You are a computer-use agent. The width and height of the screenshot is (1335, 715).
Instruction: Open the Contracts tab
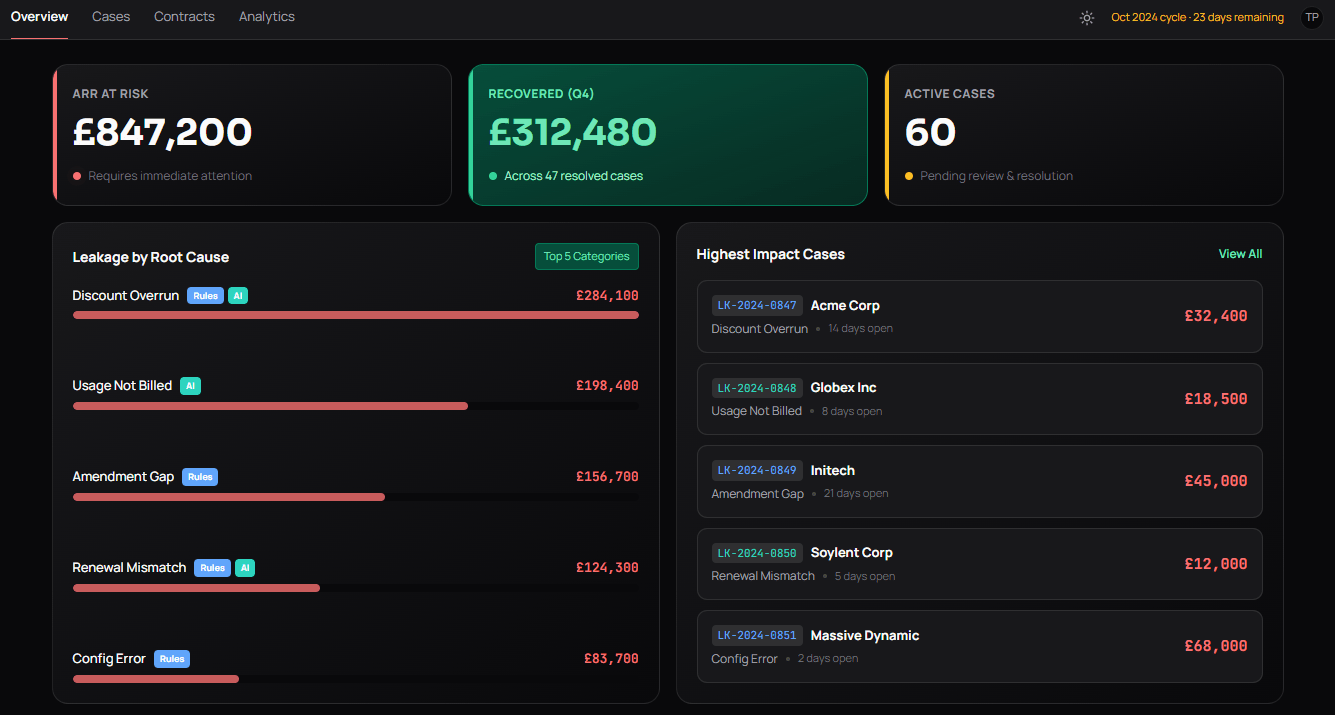pyautogui.click(x=184, y=17)
